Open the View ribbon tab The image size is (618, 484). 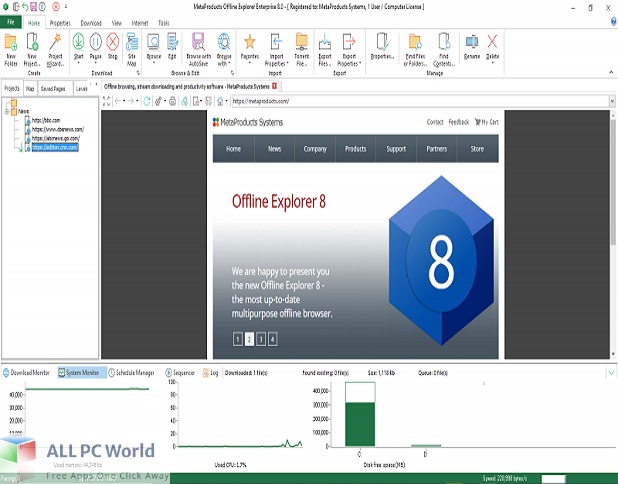tap(117, 23)
